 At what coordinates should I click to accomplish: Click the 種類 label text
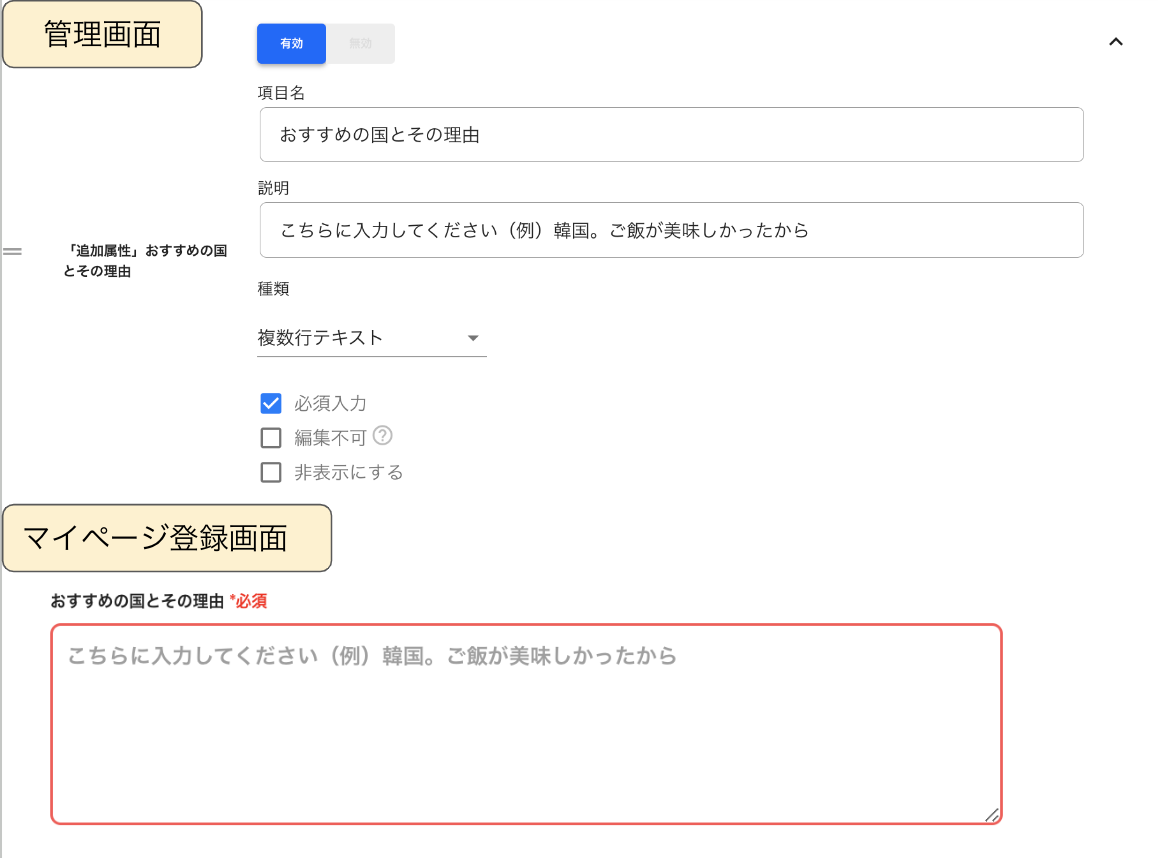coord(273,289)
